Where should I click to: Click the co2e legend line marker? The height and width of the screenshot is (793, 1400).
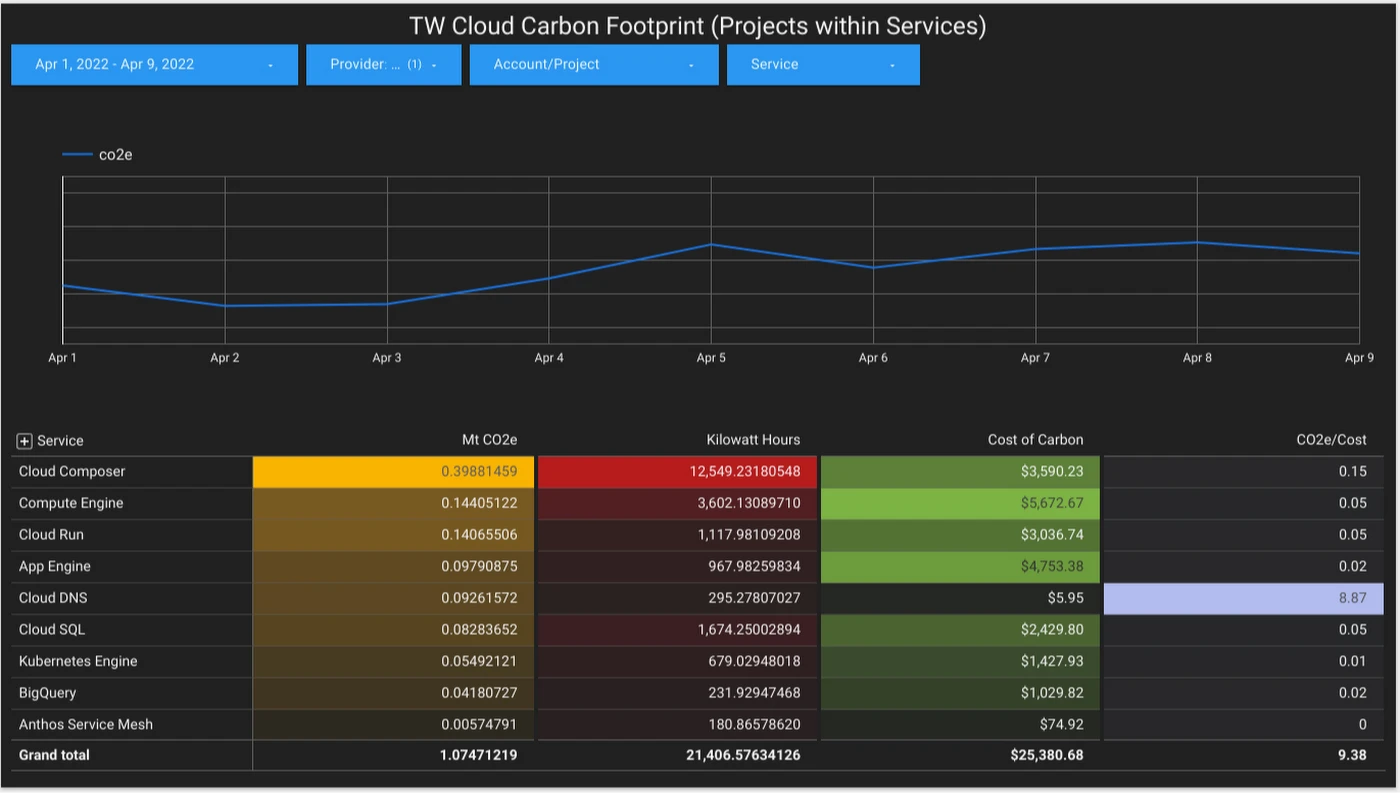tap(78, 154)
